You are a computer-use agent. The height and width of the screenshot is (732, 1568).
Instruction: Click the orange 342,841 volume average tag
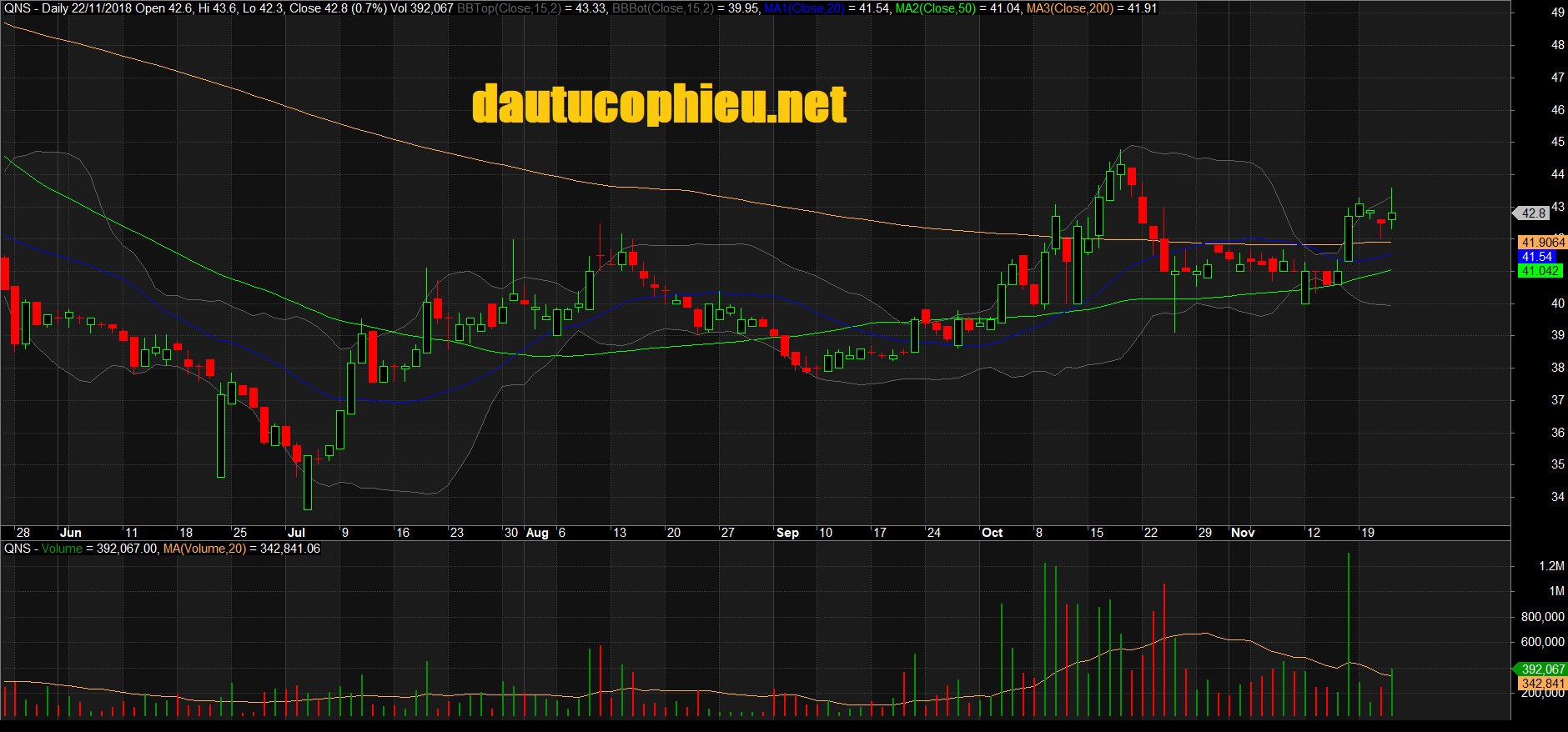[1542, 684]
